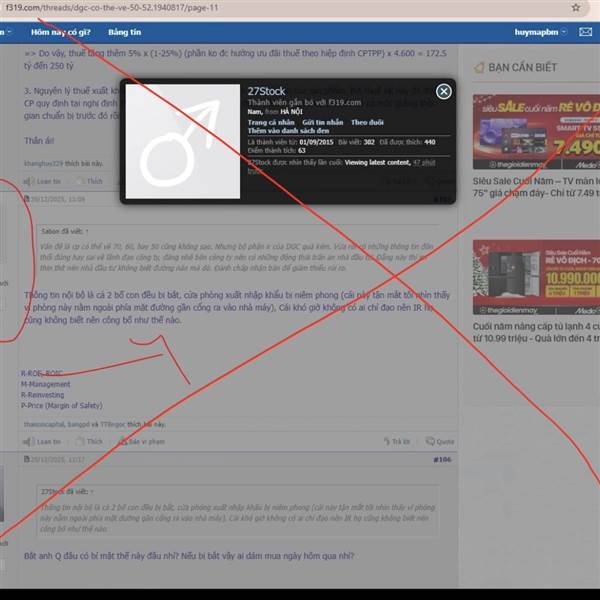Click the signature line 'P-Price (Margin of Safety)'
Image resolution: width=600 pixels, height=600 pixels.
[62, 406]
